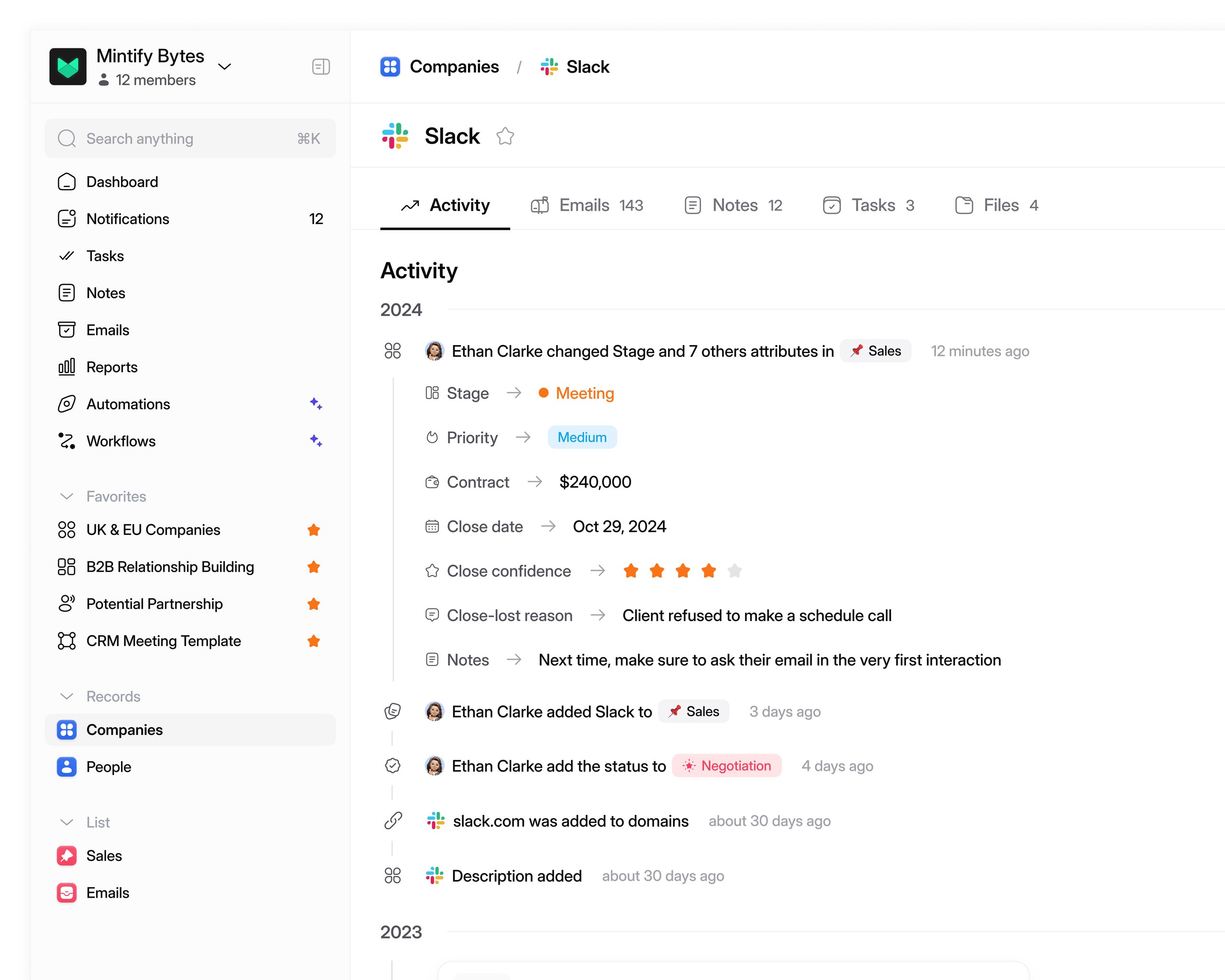Click the Slack logo in Description added entry
This screenshot has width=1225, height=980.
click(434, 876)
